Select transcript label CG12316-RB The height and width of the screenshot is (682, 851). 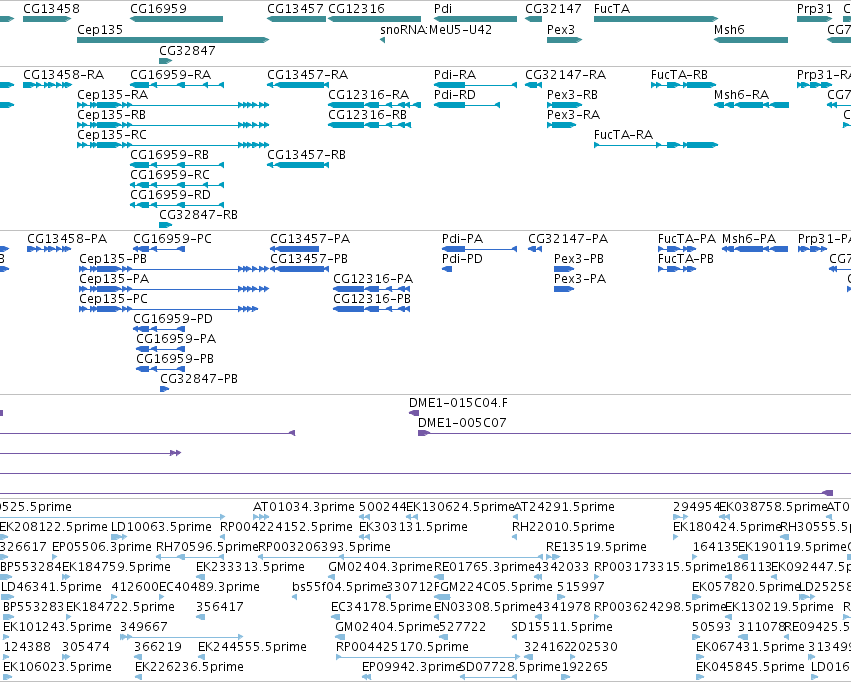click(367, 114)
